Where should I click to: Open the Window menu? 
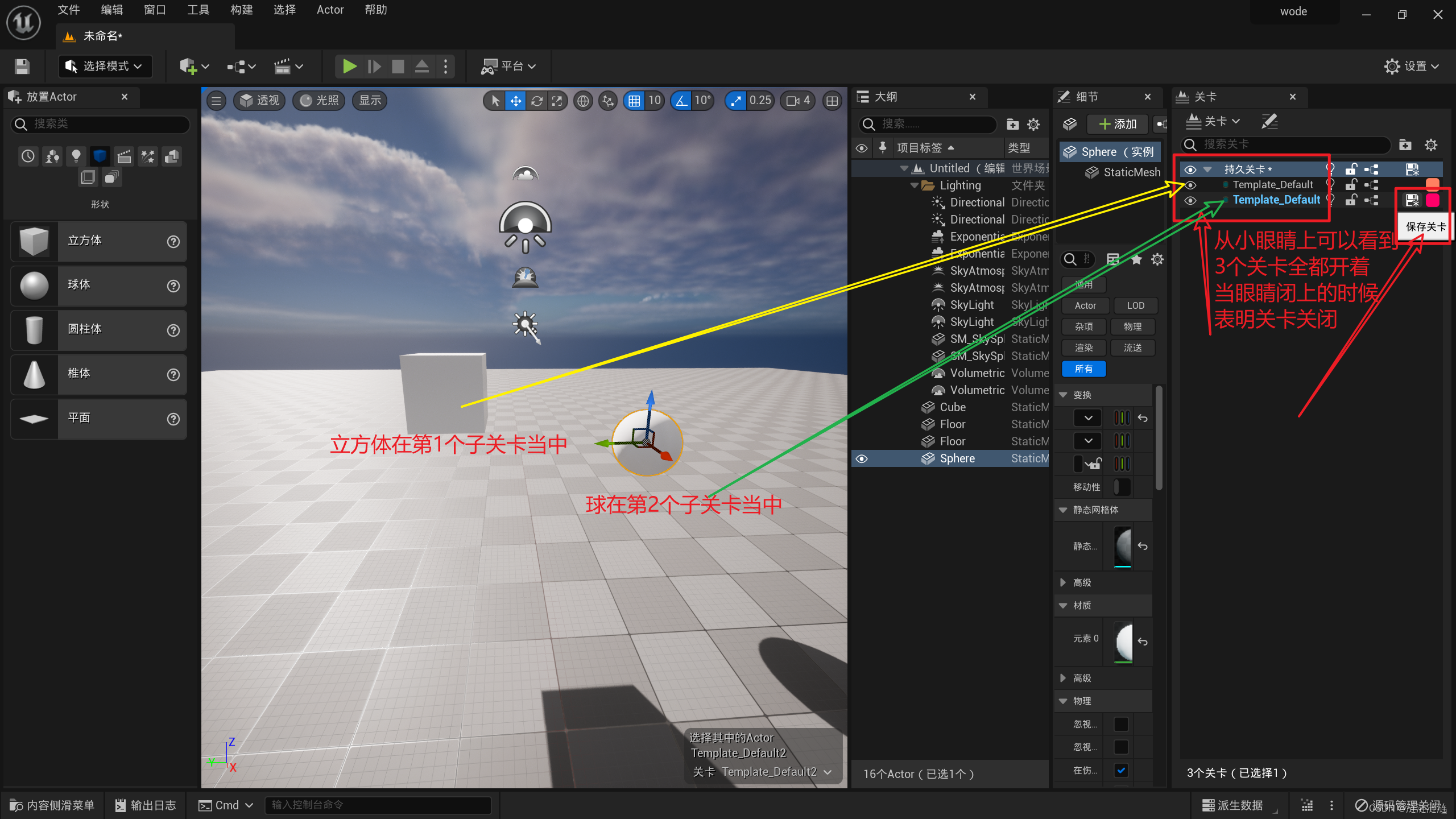pos(155,10)
